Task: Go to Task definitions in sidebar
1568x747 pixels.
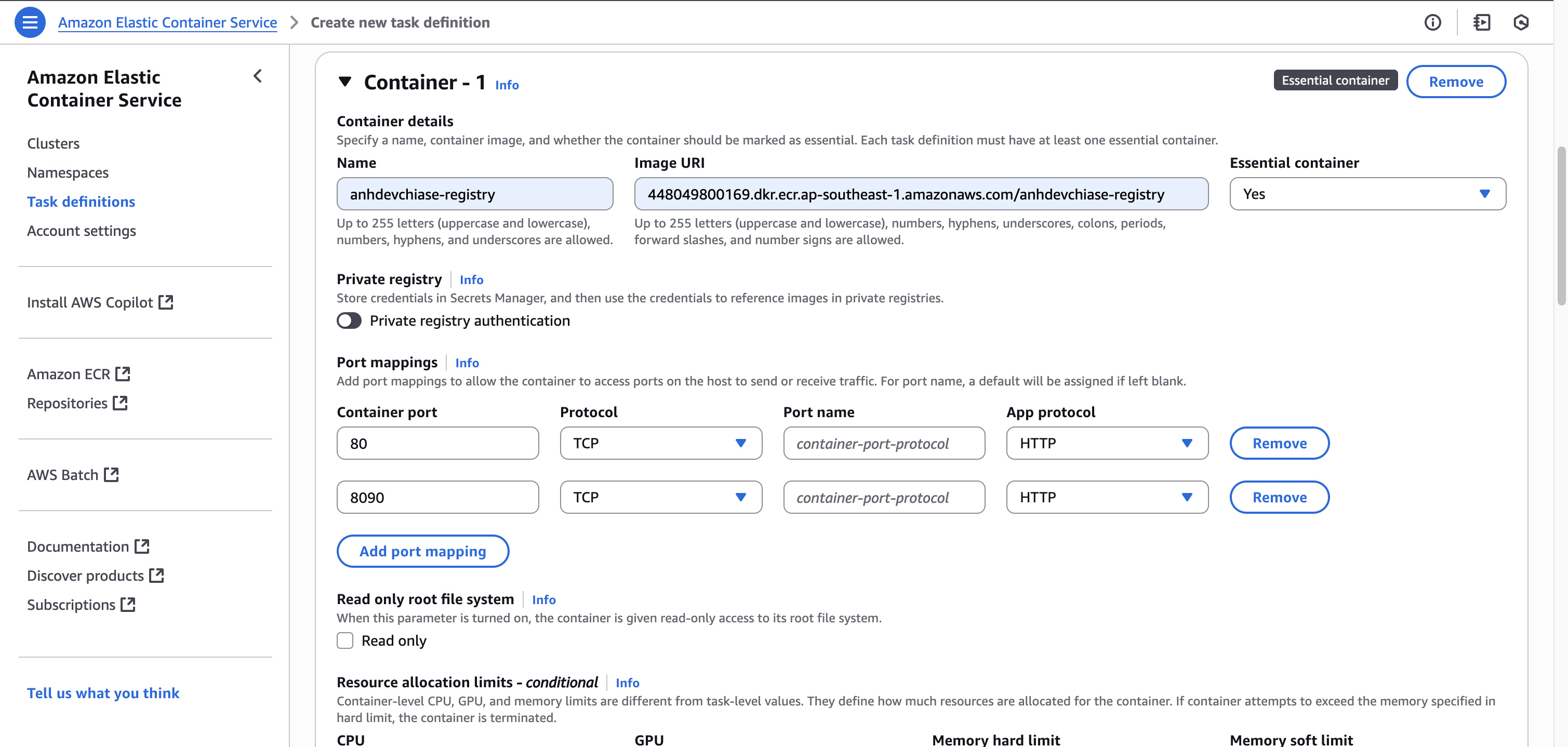Action: pyautogui.click(x=81, y=202)
